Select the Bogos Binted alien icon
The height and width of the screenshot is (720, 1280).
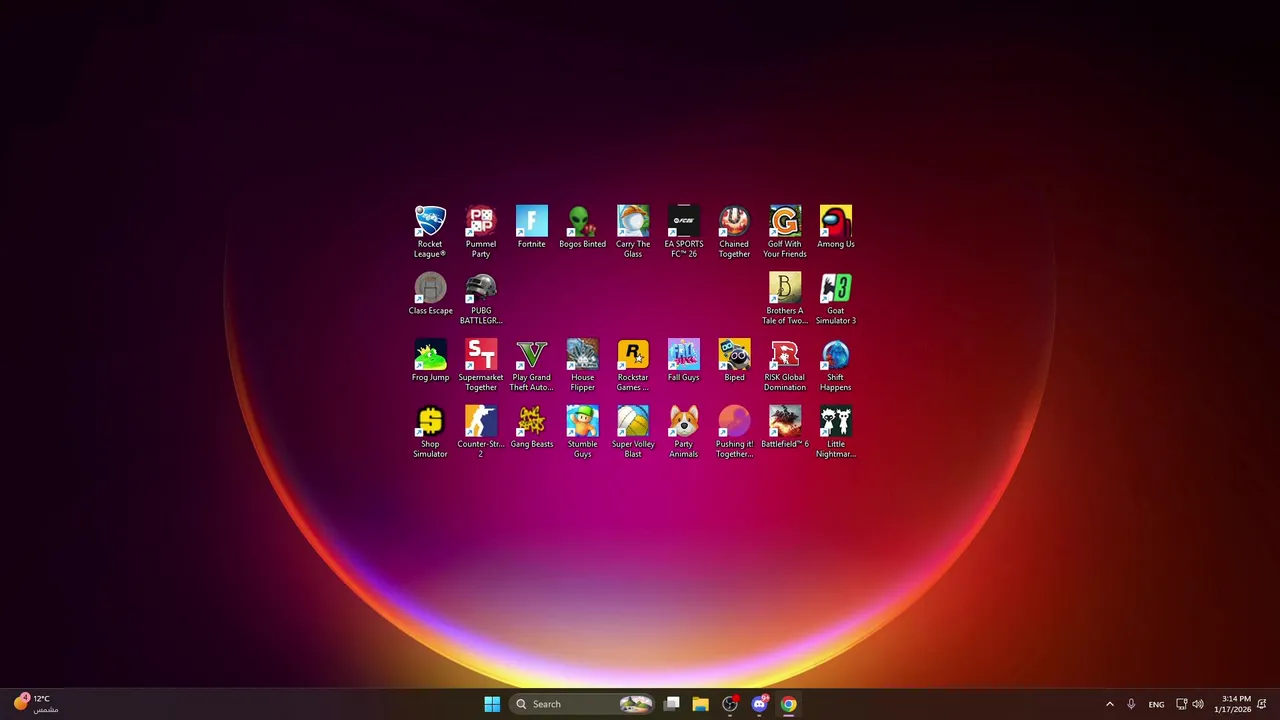click(582, 227)
